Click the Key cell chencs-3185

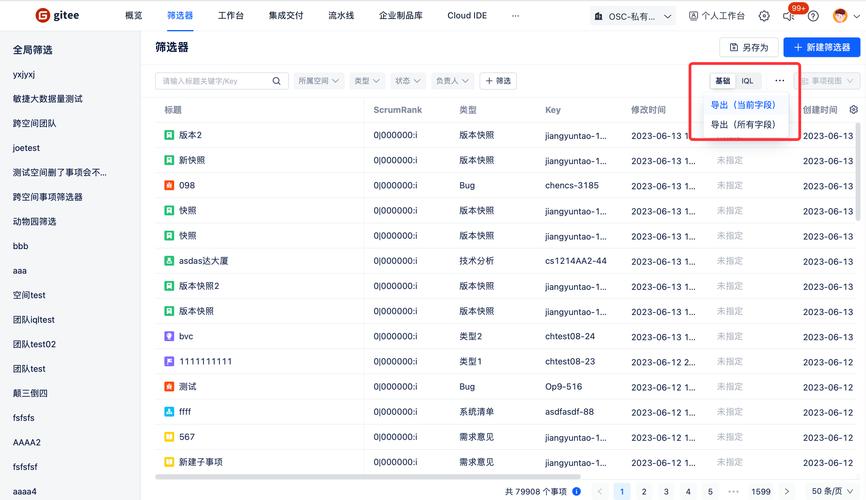click(572, 185)
